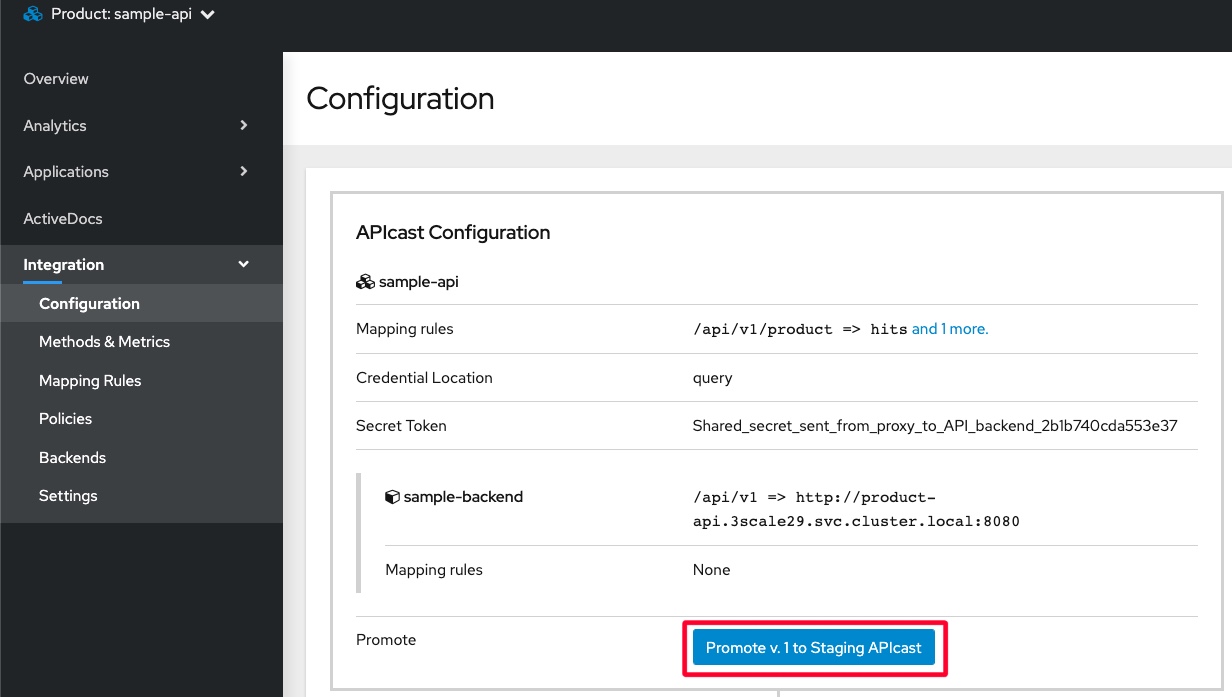
Task: Open ActiveDocs from the sidebar
Action: (x=63, y=218)
